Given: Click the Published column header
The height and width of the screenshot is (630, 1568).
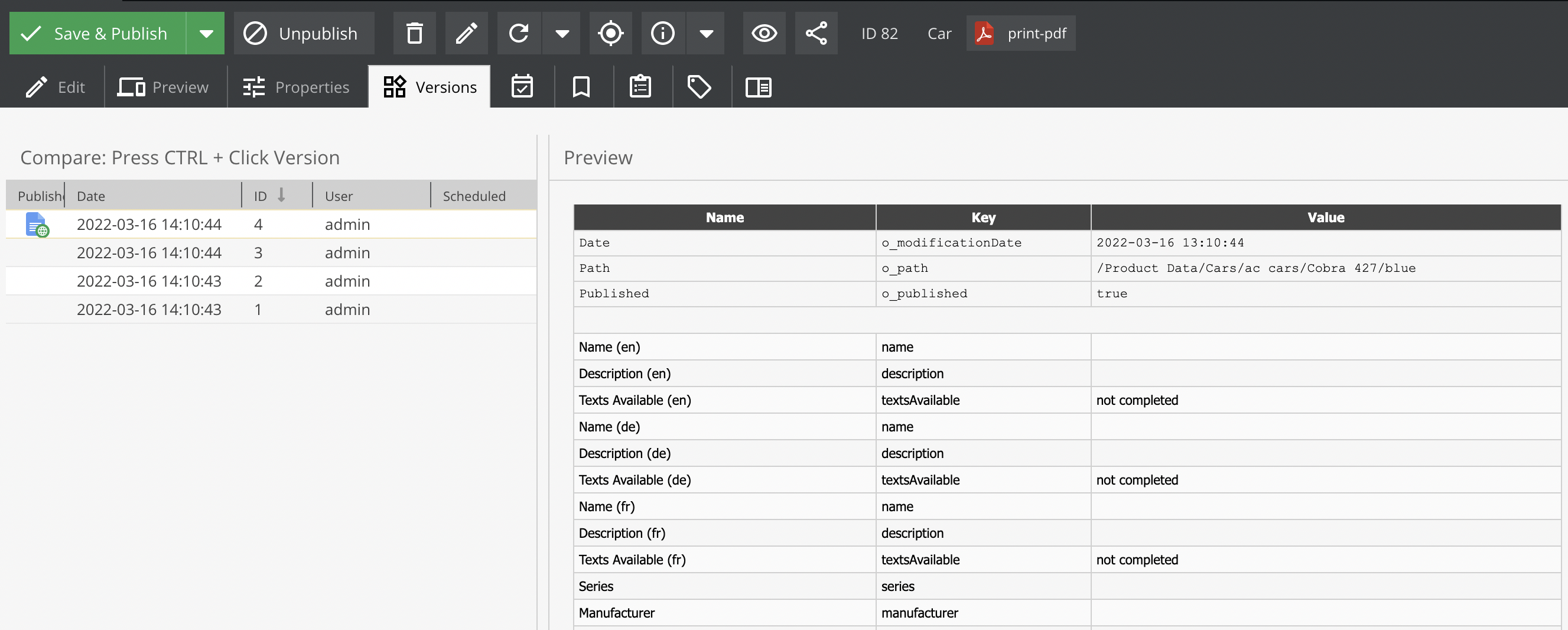Looking at the screenshot, I should 36,196.
